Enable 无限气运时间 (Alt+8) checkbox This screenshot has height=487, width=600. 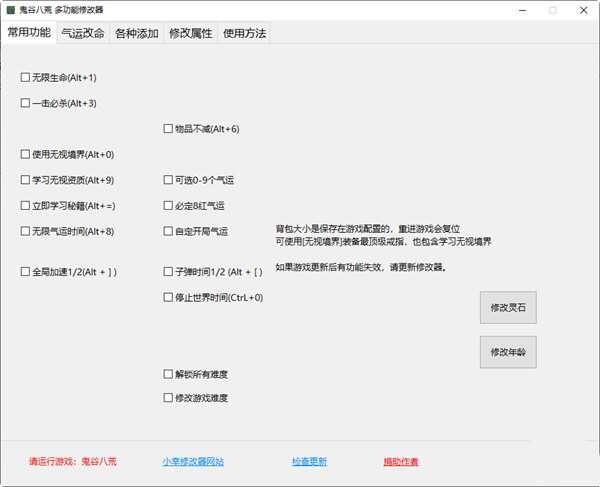click(26, 231)
